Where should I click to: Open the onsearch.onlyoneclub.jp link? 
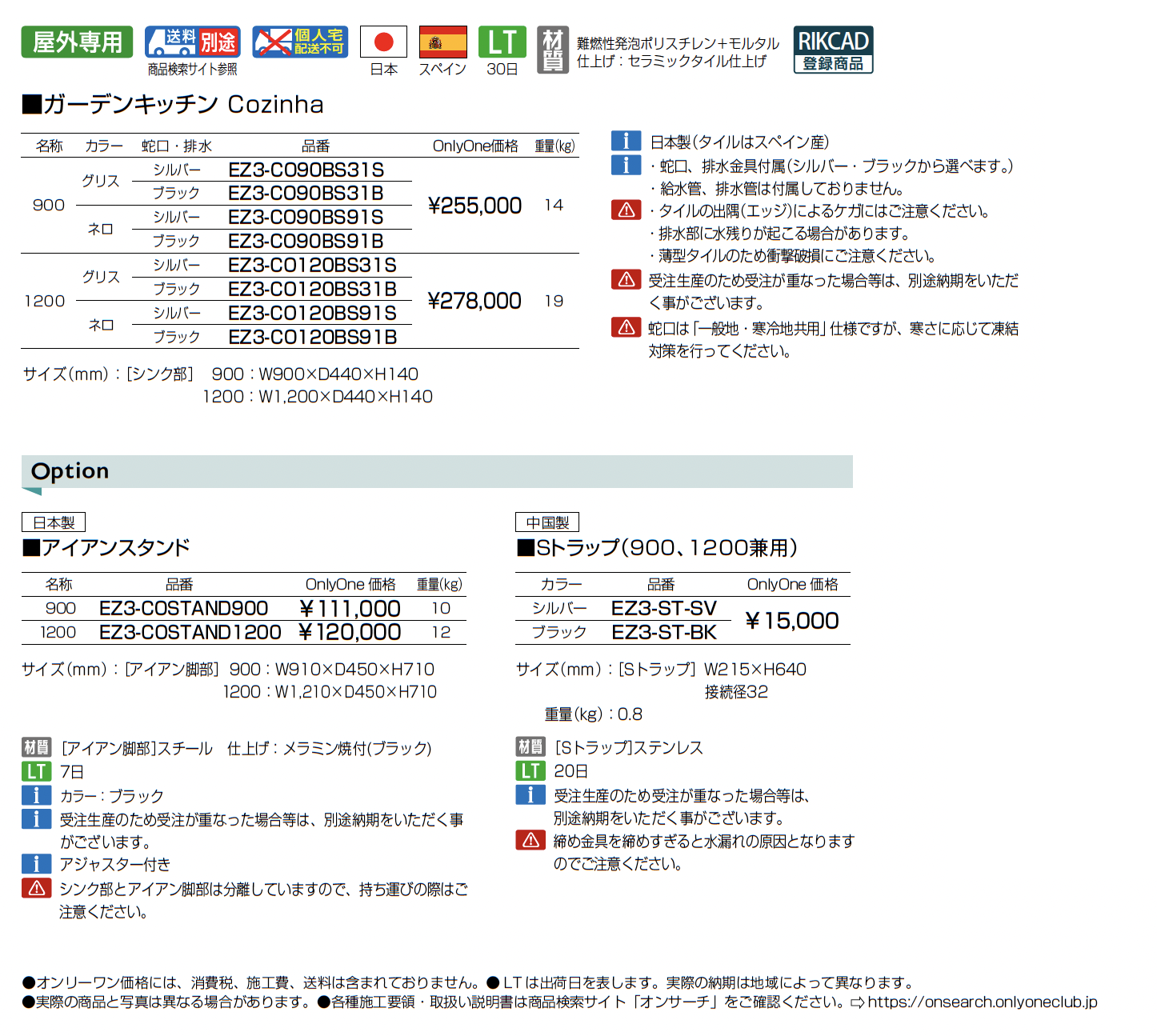click(x=982, y=1002)
